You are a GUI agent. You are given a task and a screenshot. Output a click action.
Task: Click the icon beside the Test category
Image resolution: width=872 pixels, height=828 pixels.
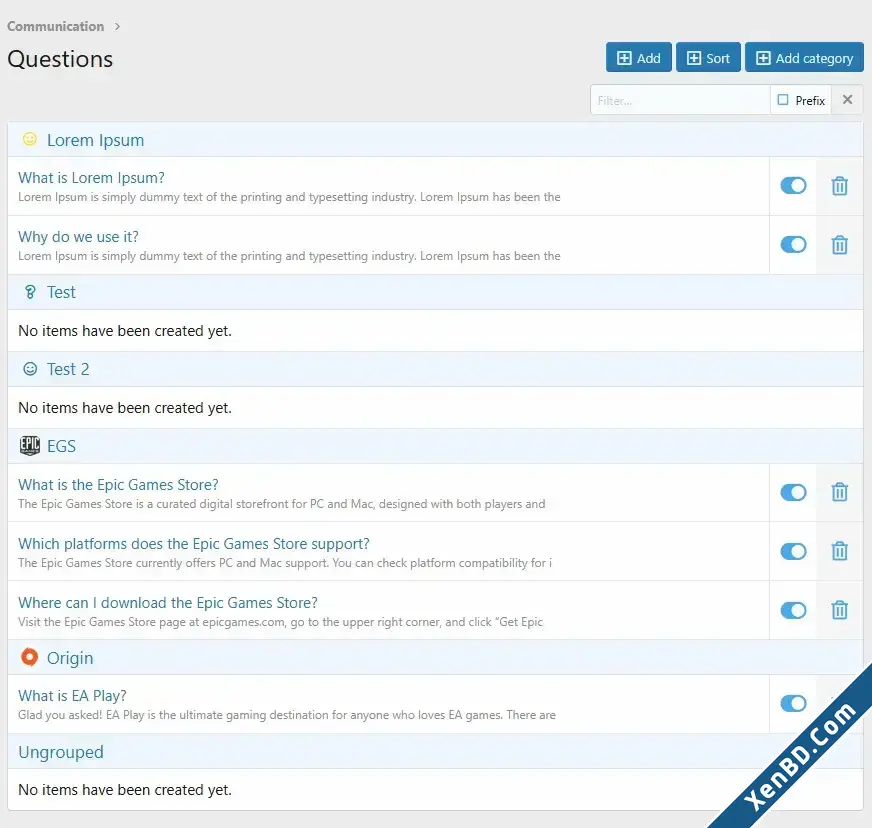[x=30, y=292]
